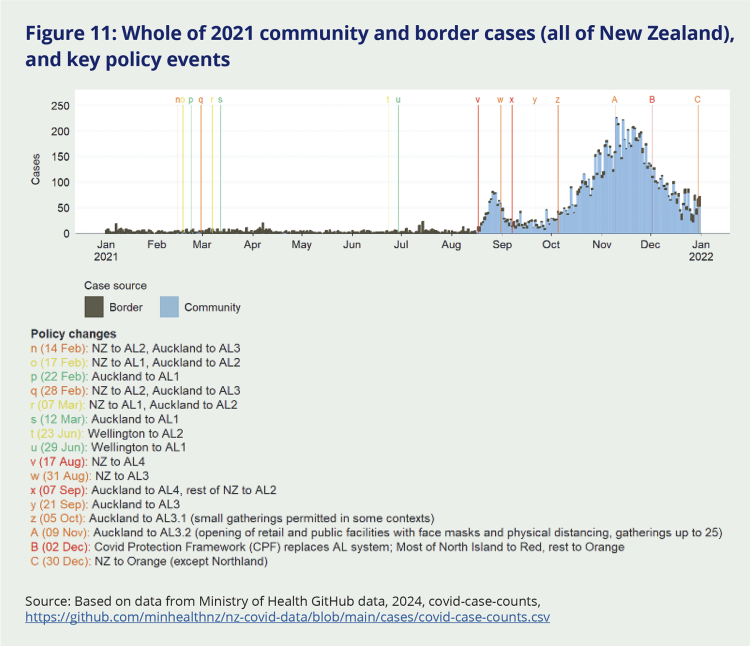Select the 'C' marker label above the chart
The width and height of the screenshot is (750, 646).
pos(697,99)
